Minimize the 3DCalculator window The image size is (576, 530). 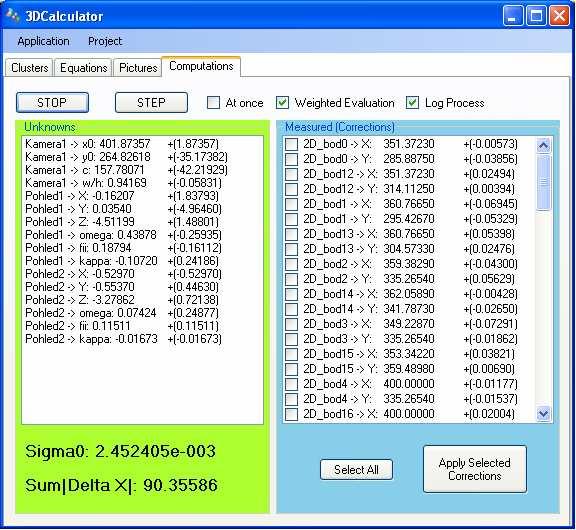pos(513,16)
